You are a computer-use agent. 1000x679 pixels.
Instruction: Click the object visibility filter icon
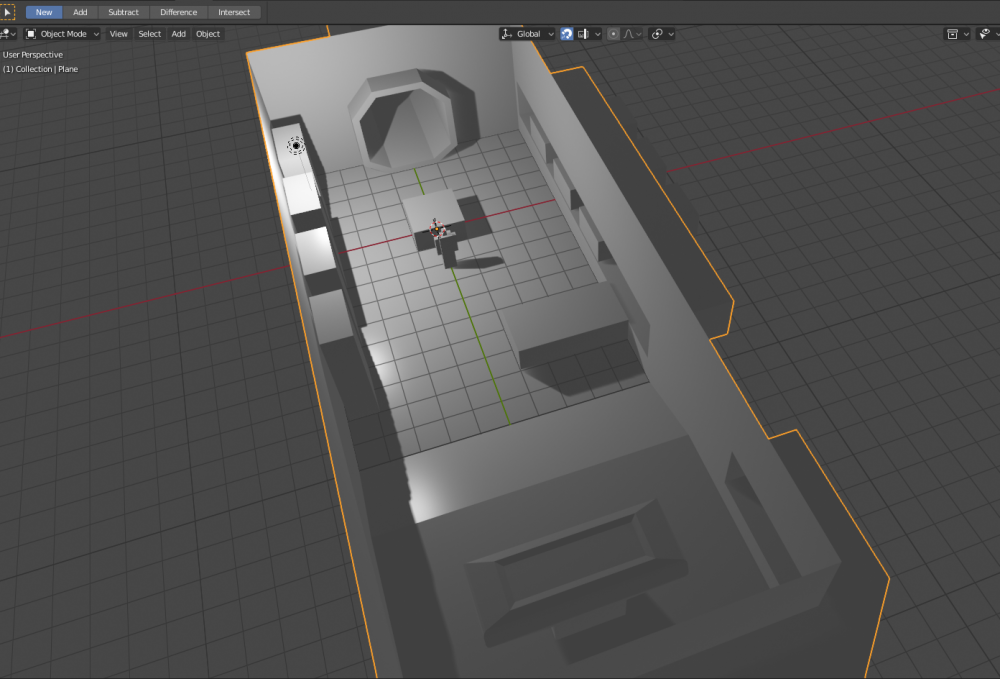[952, 34]
